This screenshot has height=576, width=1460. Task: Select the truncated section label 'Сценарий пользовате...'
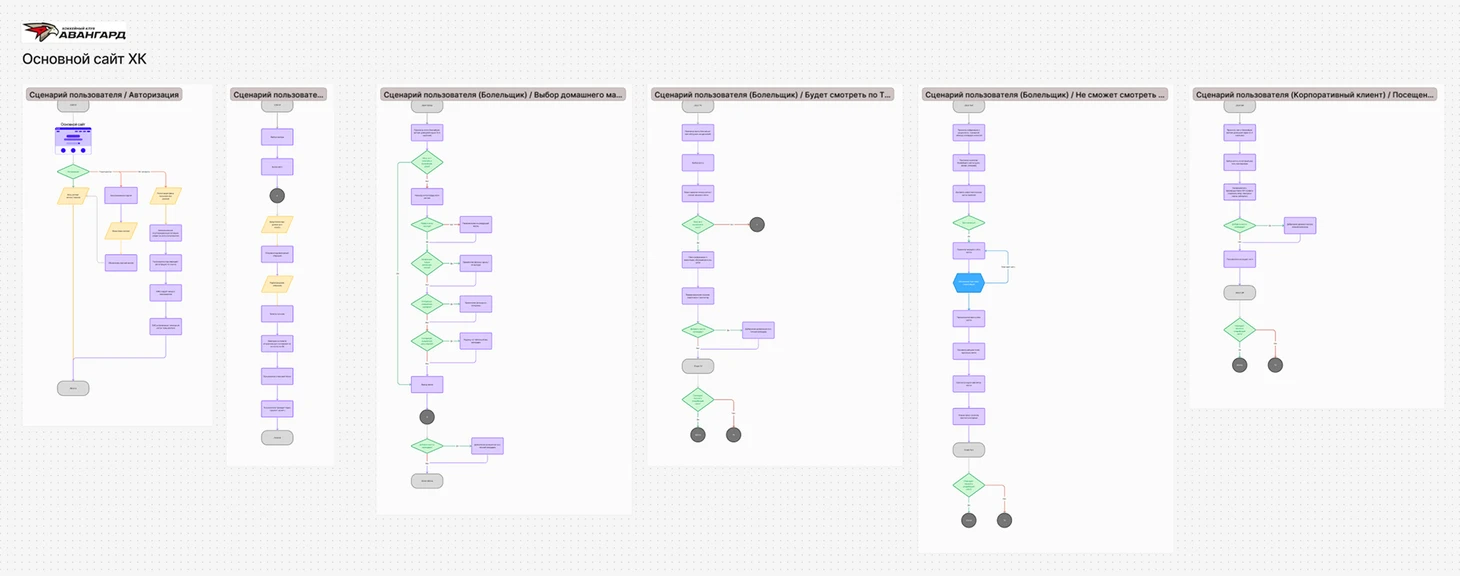click(x=278, y=95)
